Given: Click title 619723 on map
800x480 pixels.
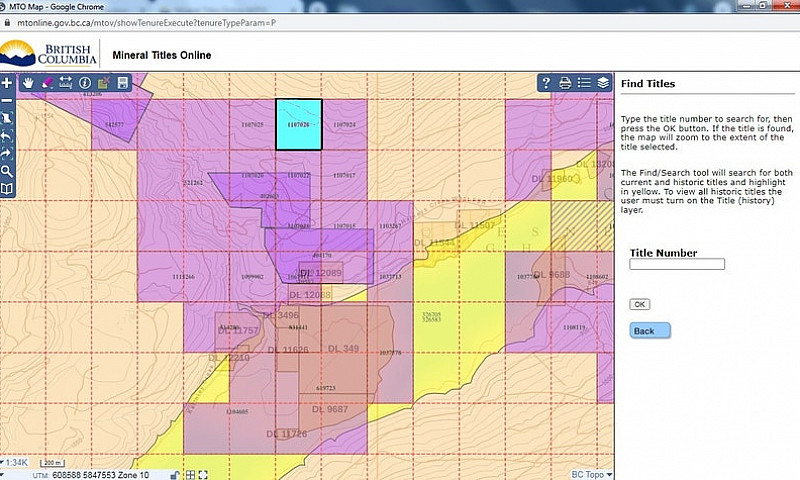Looking at the screenshot, I should 326,388.
